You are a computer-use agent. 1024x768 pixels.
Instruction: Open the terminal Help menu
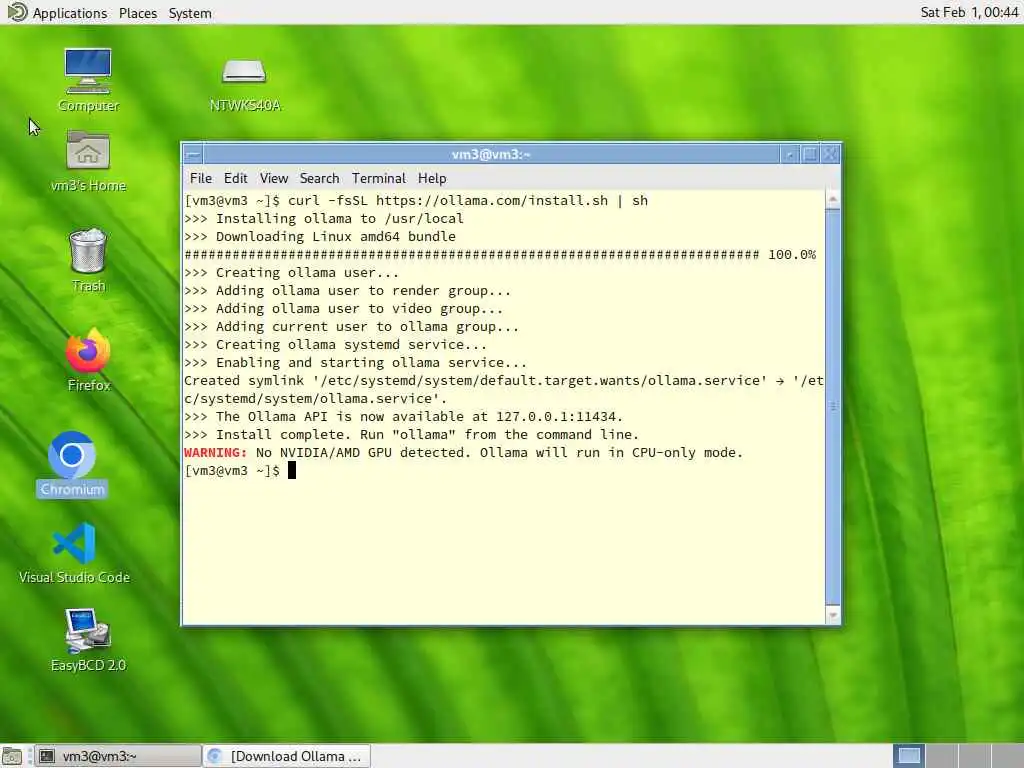tap(432, 178)
